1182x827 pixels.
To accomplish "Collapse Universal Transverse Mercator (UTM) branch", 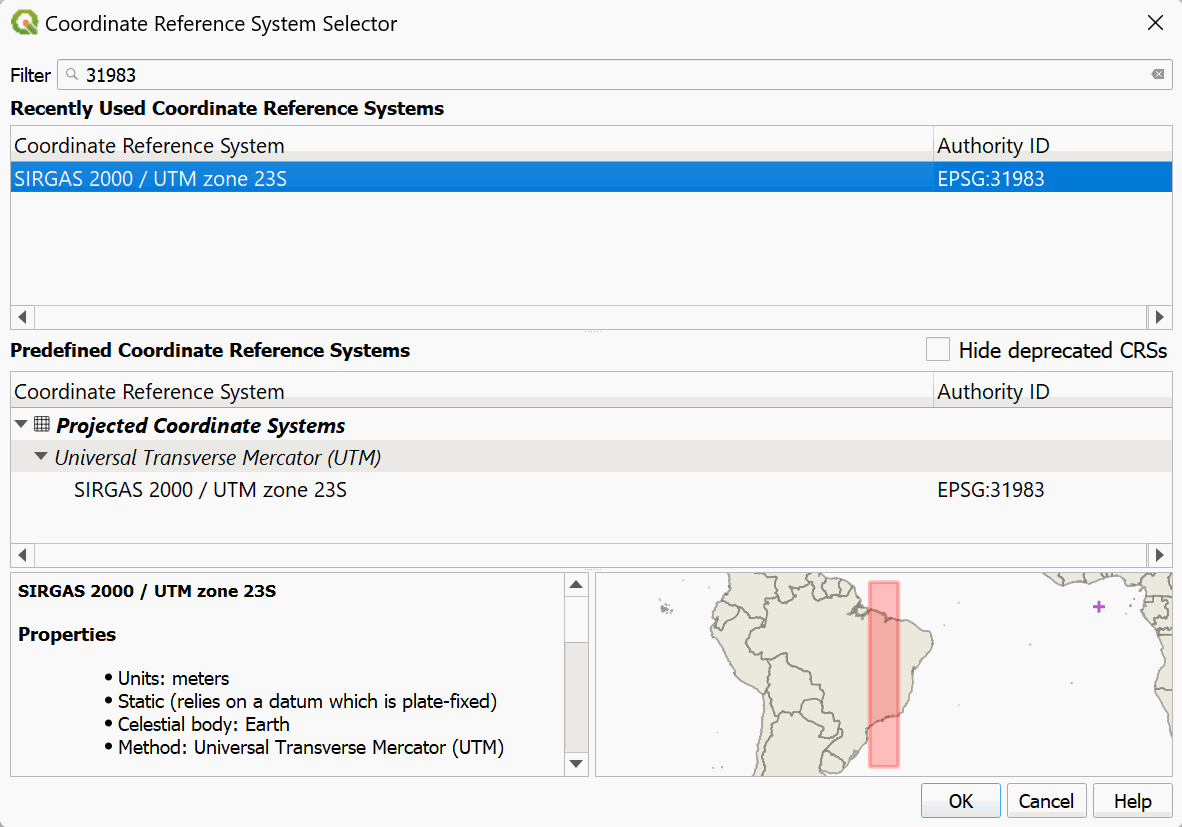I will (x=40, y=457).
